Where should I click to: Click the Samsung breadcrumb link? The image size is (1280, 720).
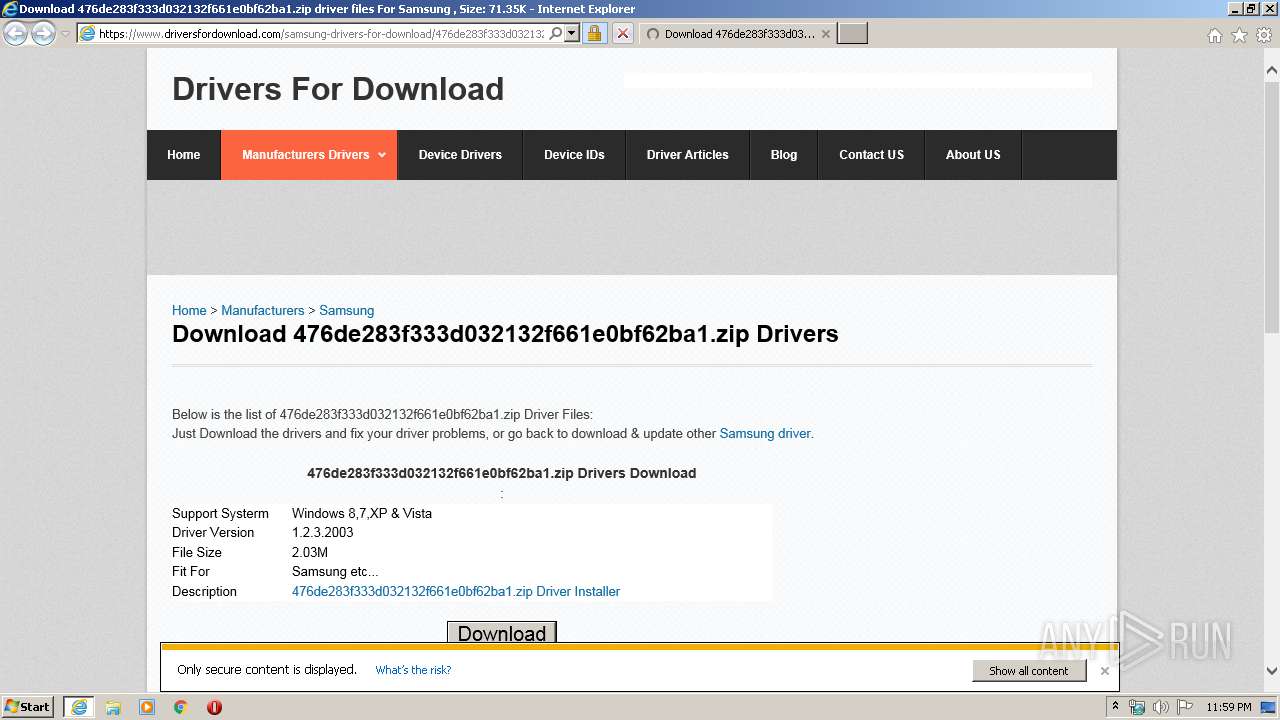pos(346,311)
